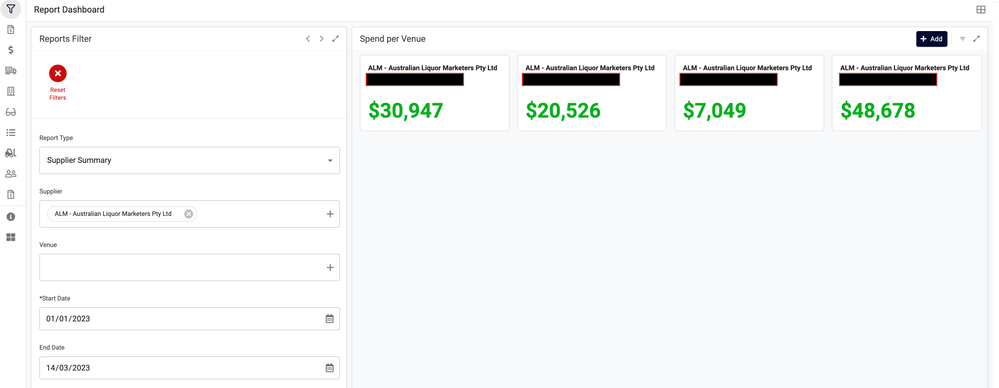
Task: Click the ALM supplier chip label
Action: tap(113, 214)
